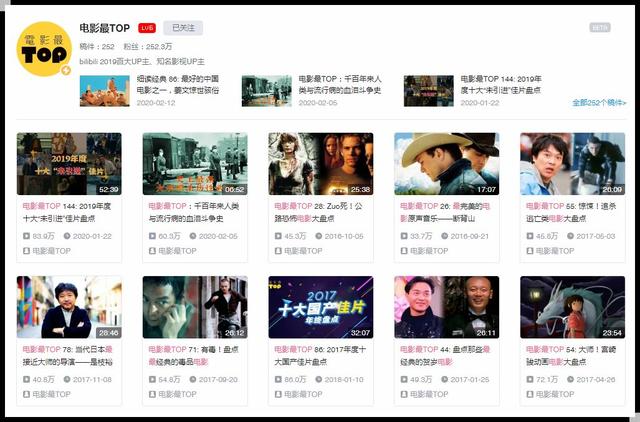Select the 稿件：252 count text
This screenshot has width=640, height=422.
97,47
